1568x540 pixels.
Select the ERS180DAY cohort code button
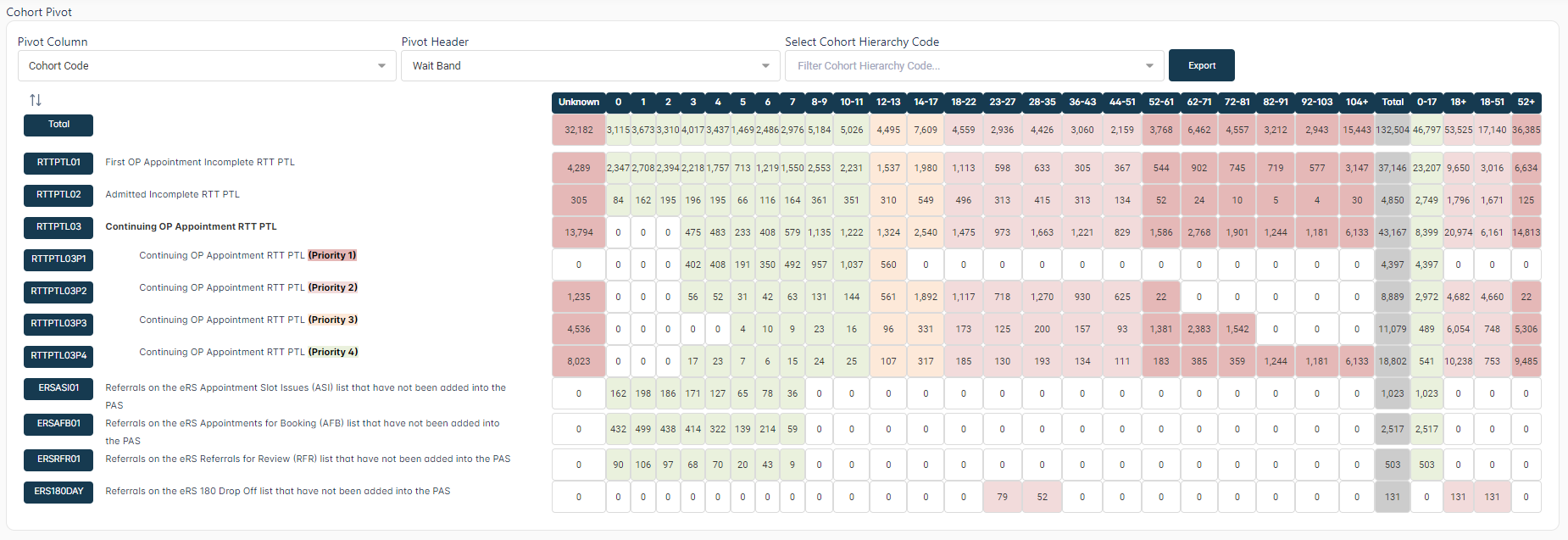coord(58,492)
